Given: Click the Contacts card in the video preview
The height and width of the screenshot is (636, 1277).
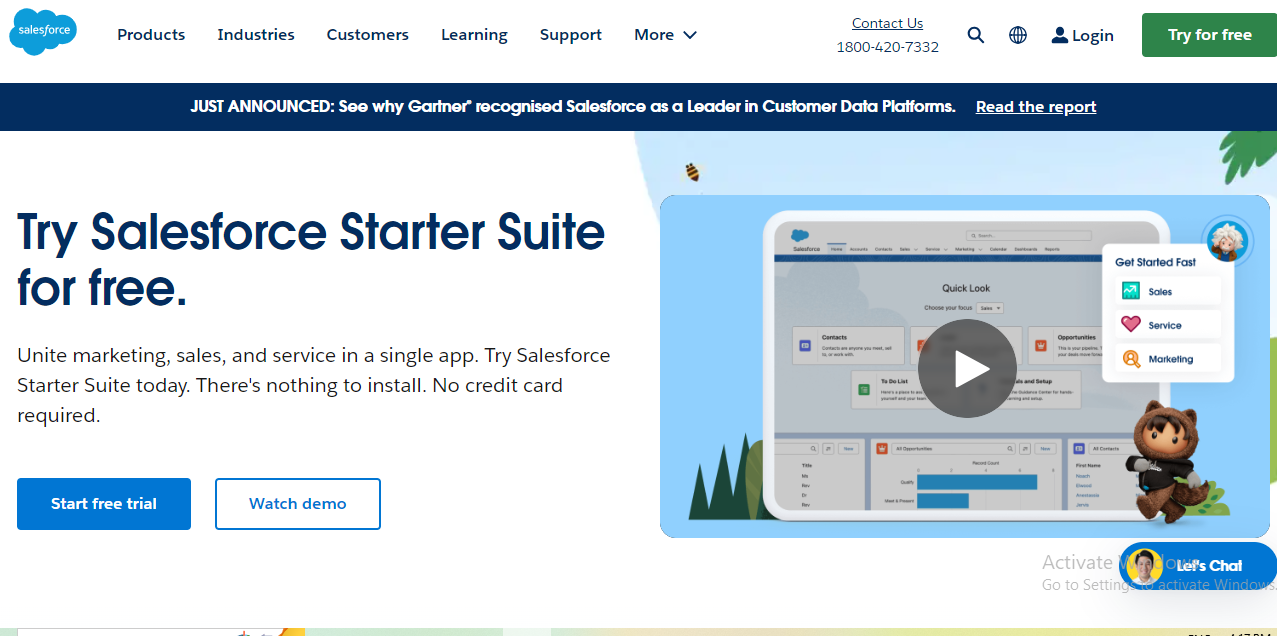Looking at the screenshot, I should (848, 346).
